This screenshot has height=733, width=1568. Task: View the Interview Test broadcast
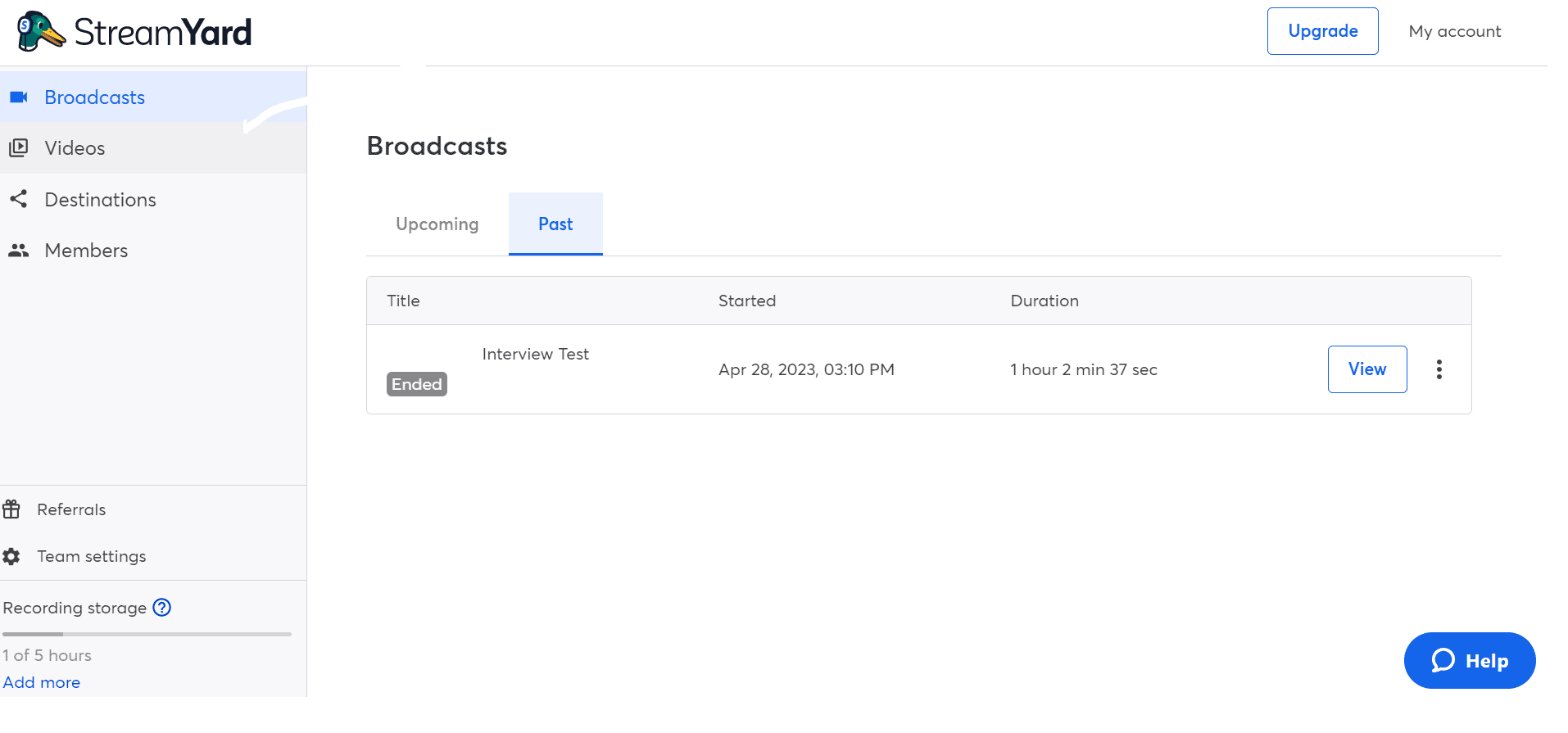click(x=1366, y=369)
